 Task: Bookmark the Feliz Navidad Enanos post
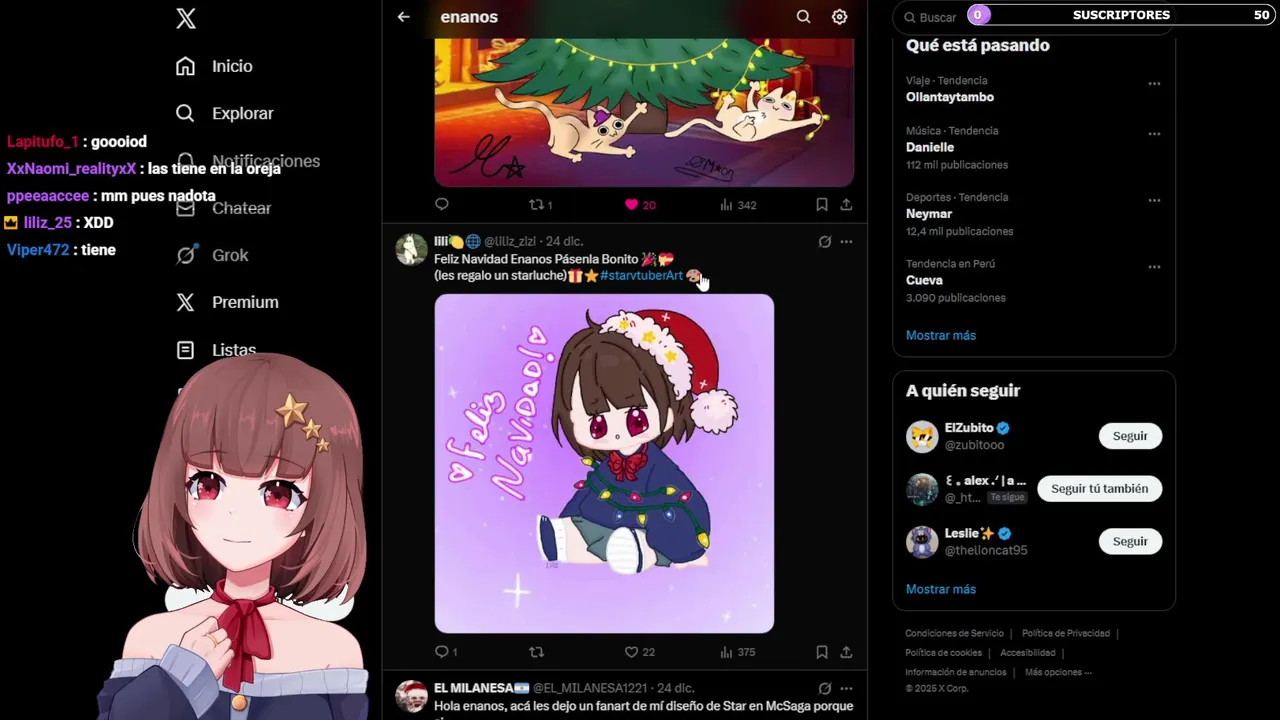tap(821, 652)
